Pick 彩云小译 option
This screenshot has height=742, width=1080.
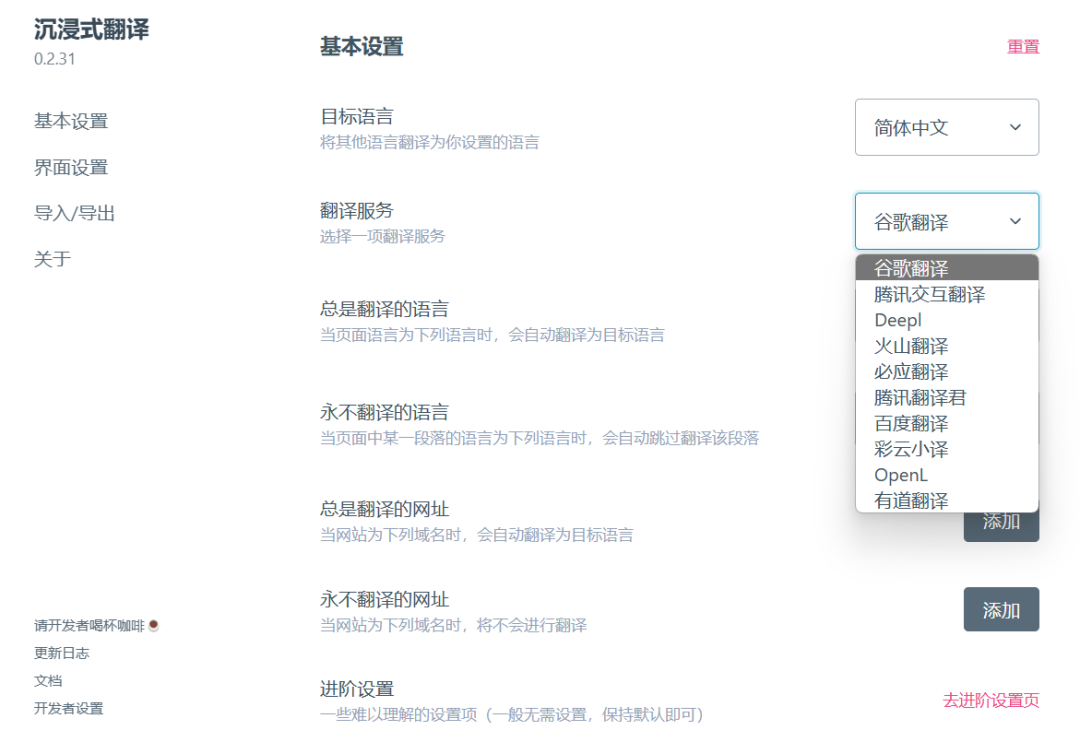tap(946, 449)
